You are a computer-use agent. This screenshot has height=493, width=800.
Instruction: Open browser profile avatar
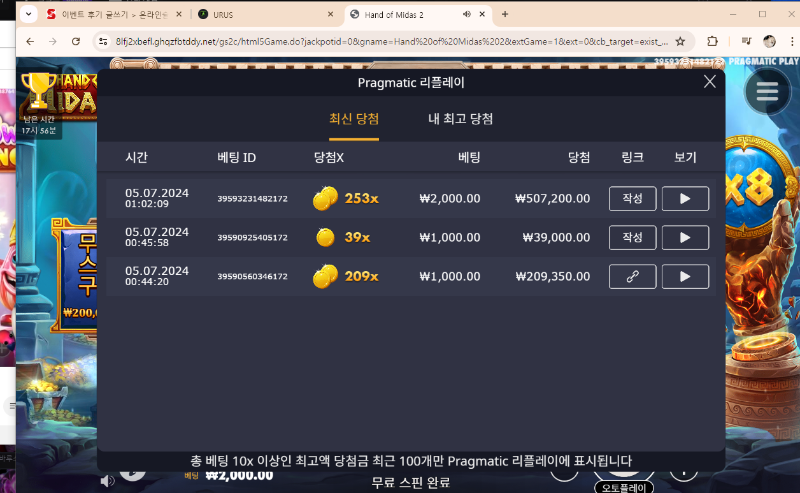coord(769,41)
